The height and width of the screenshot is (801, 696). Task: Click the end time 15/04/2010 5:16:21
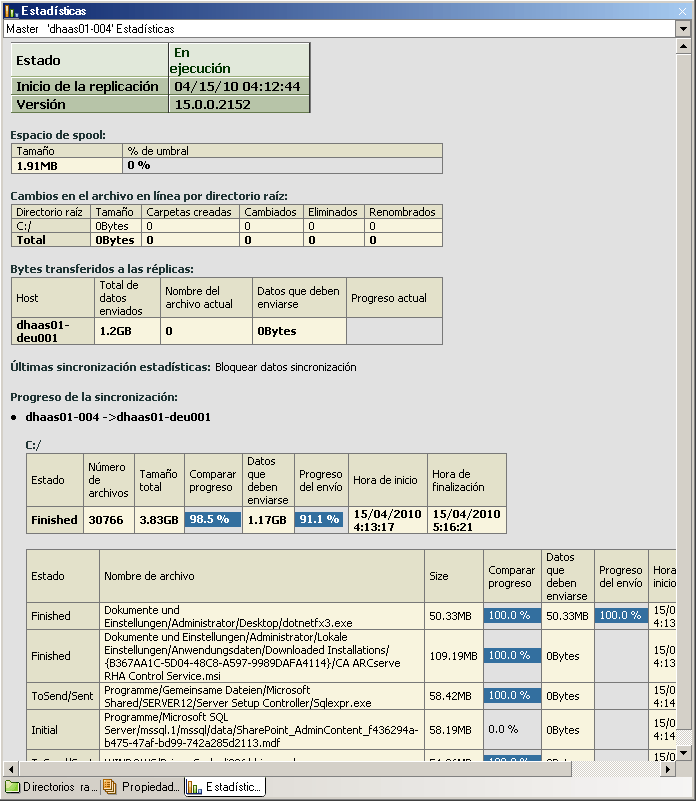click(466, 520)
